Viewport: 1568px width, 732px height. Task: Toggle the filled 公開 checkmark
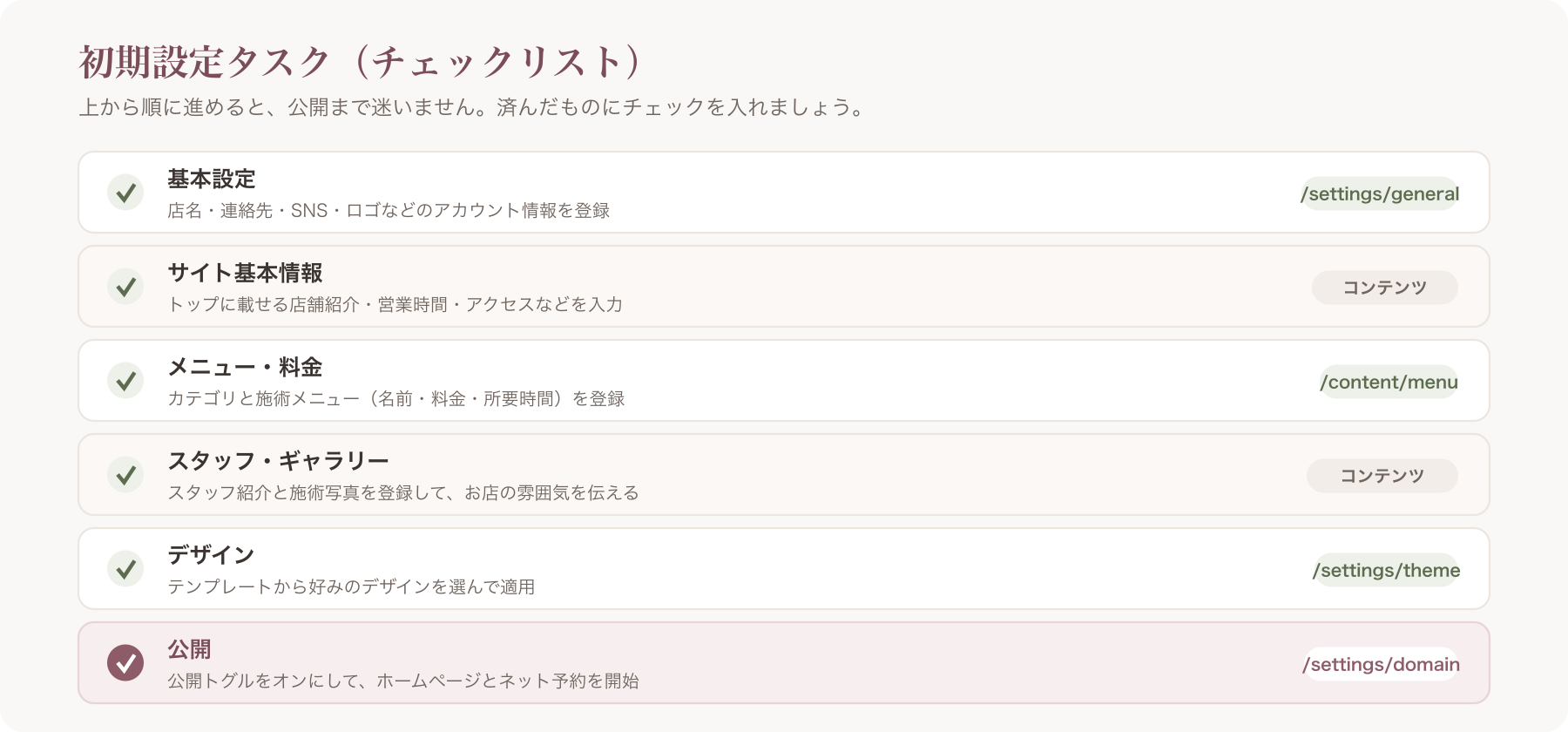(125, 663)
